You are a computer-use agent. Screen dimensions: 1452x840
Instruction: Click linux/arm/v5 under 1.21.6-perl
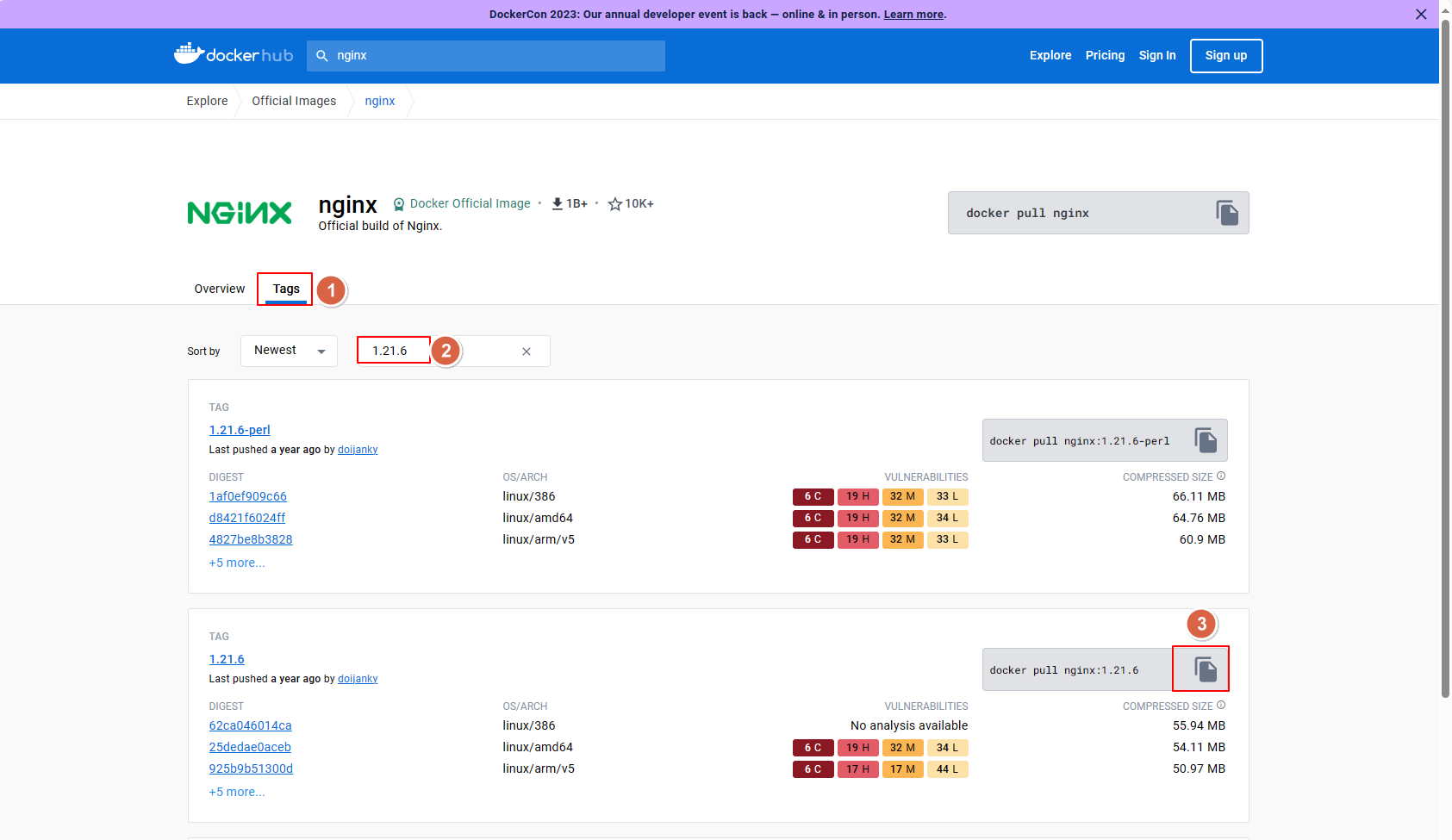(x=539, y=539)
